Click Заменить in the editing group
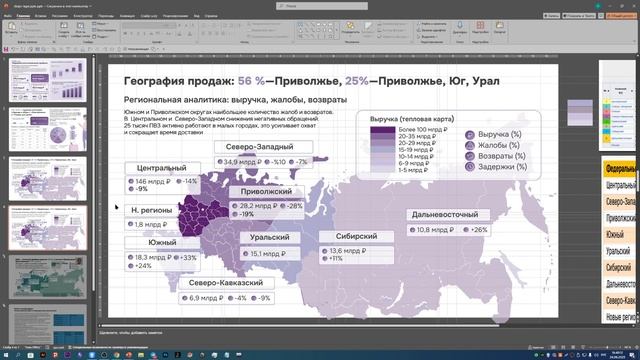 [431, 30]
